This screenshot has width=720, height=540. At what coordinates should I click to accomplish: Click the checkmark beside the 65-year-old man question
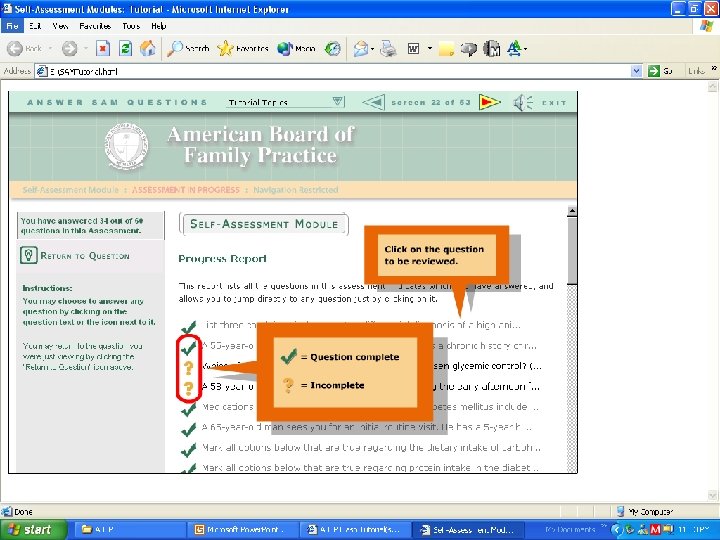tap(189, 429)
